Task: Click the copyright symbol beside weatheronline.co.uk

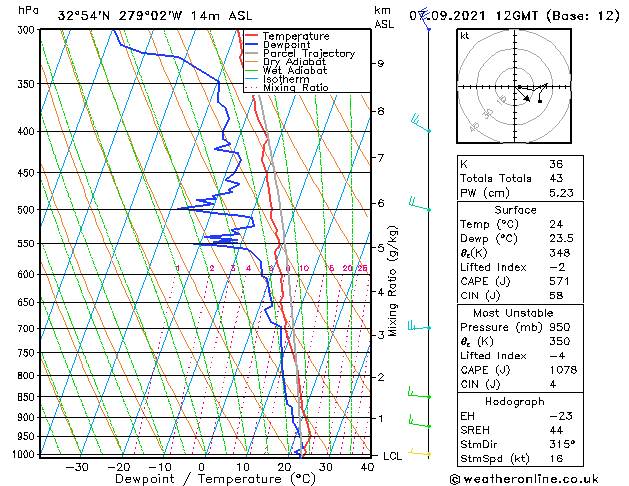Action: click(457, 477)
